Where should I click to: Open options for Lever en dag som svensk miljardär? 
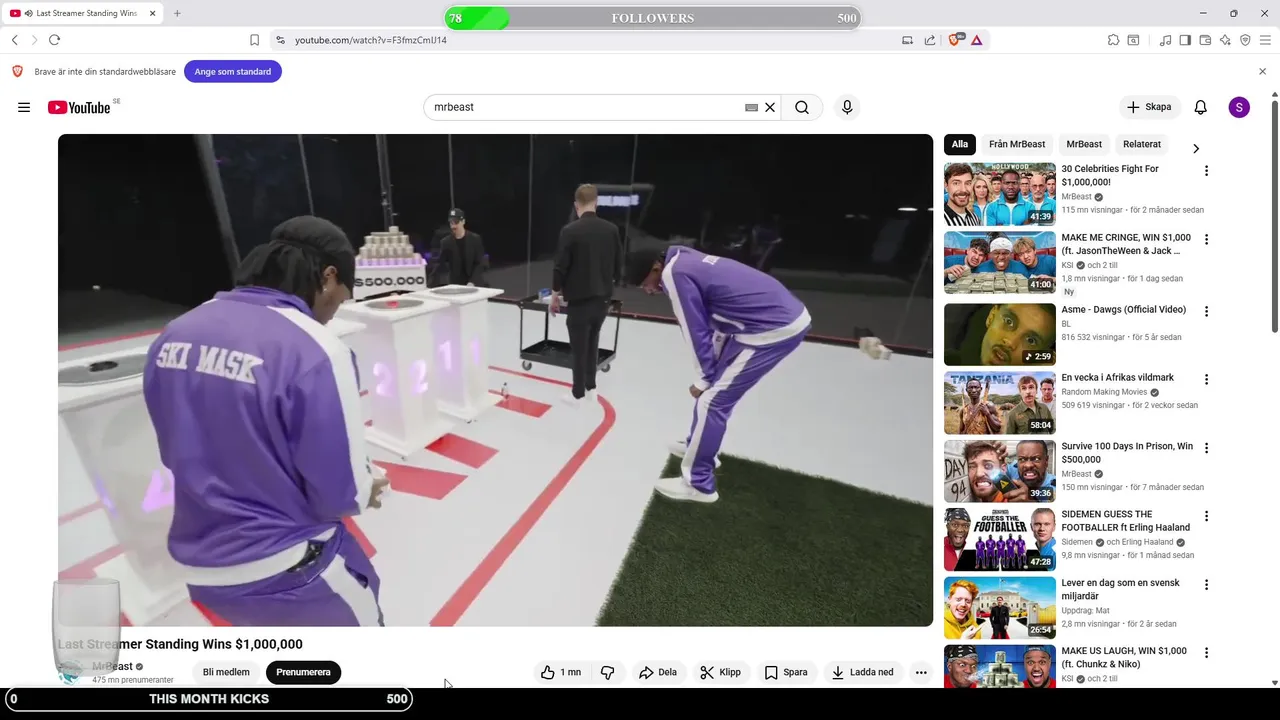pos(1206,585)
